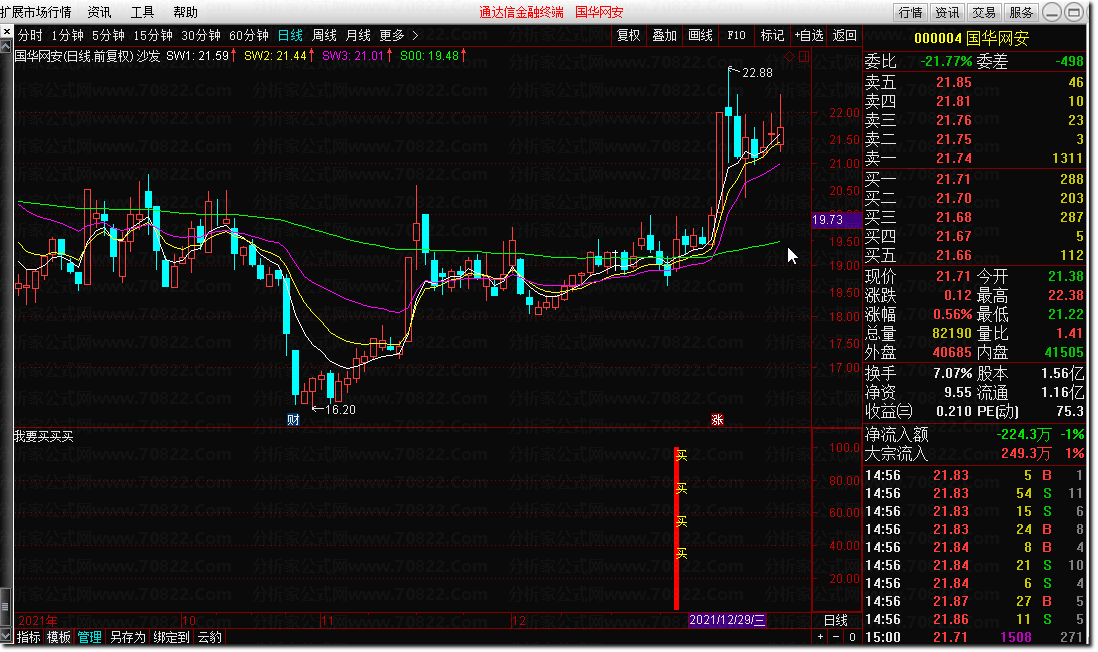Click the 服务 service button

pos(1020,12)
